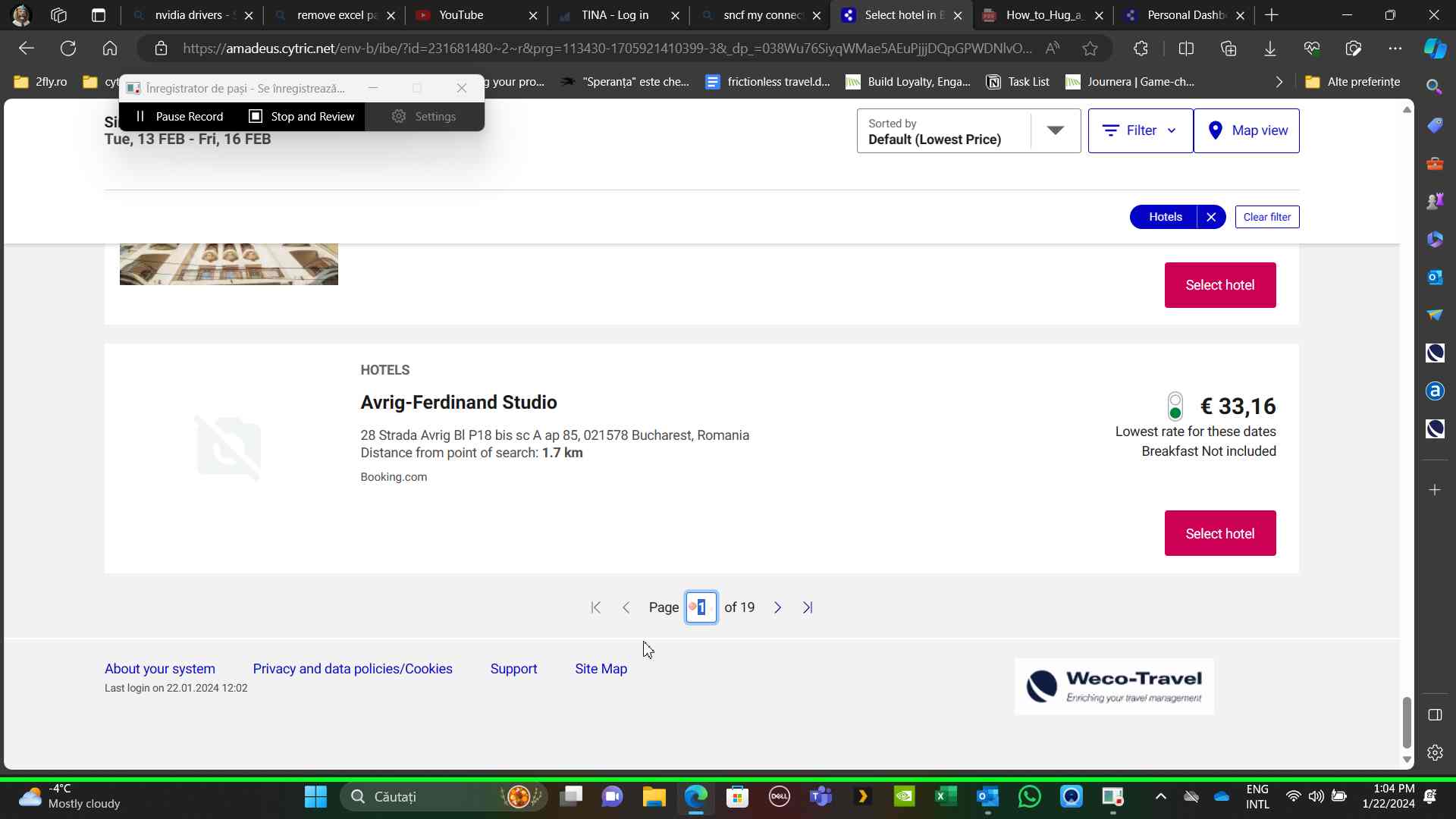Expand the Sorted by dropdown
Image resolution: width=1456 pixels, height=819 pixels.
coord(1055,130)
